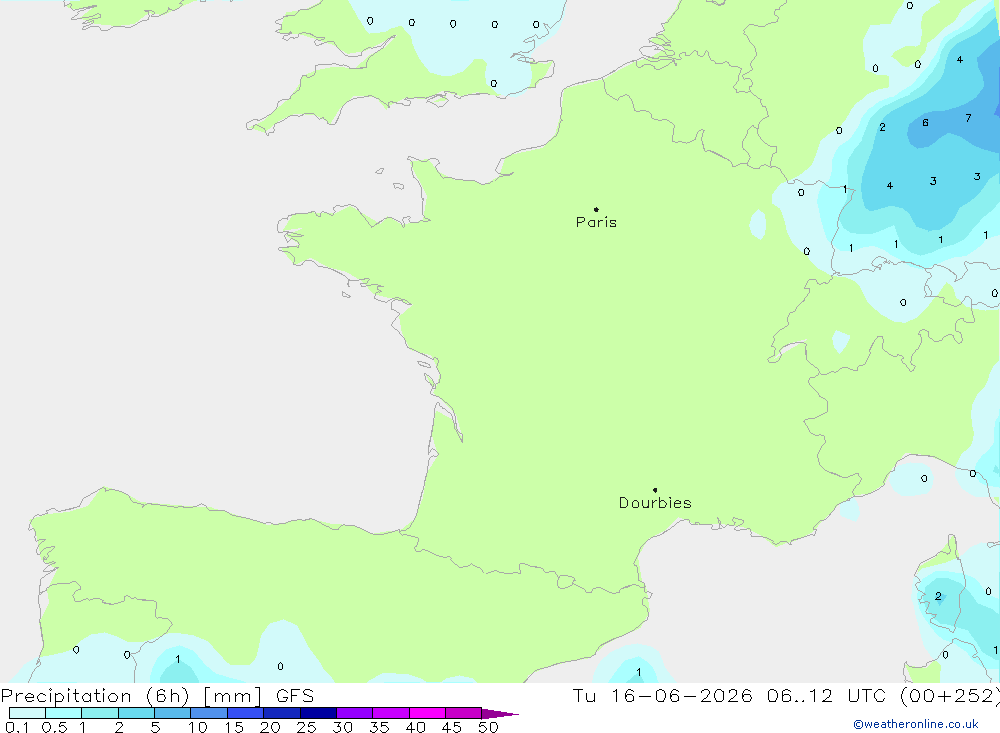The image size is (1000, 733).
Task: Click the above-50 mm legend arrow tip
Action: click(500, 713)
